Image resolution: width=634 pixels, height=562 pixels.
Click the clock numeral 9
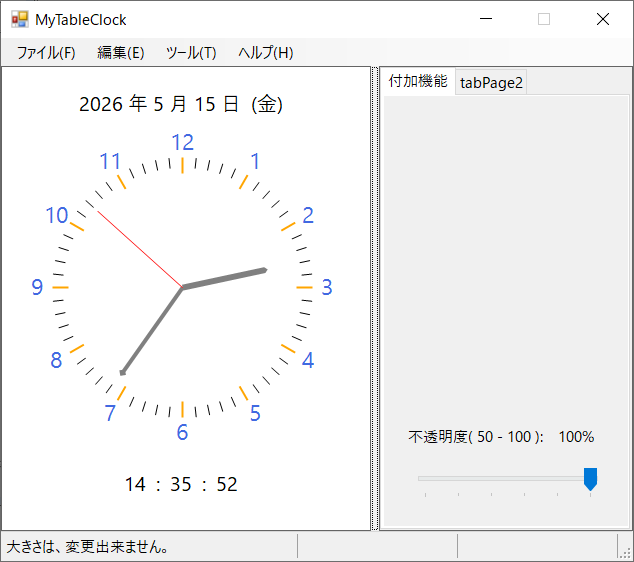coord(37,287)
